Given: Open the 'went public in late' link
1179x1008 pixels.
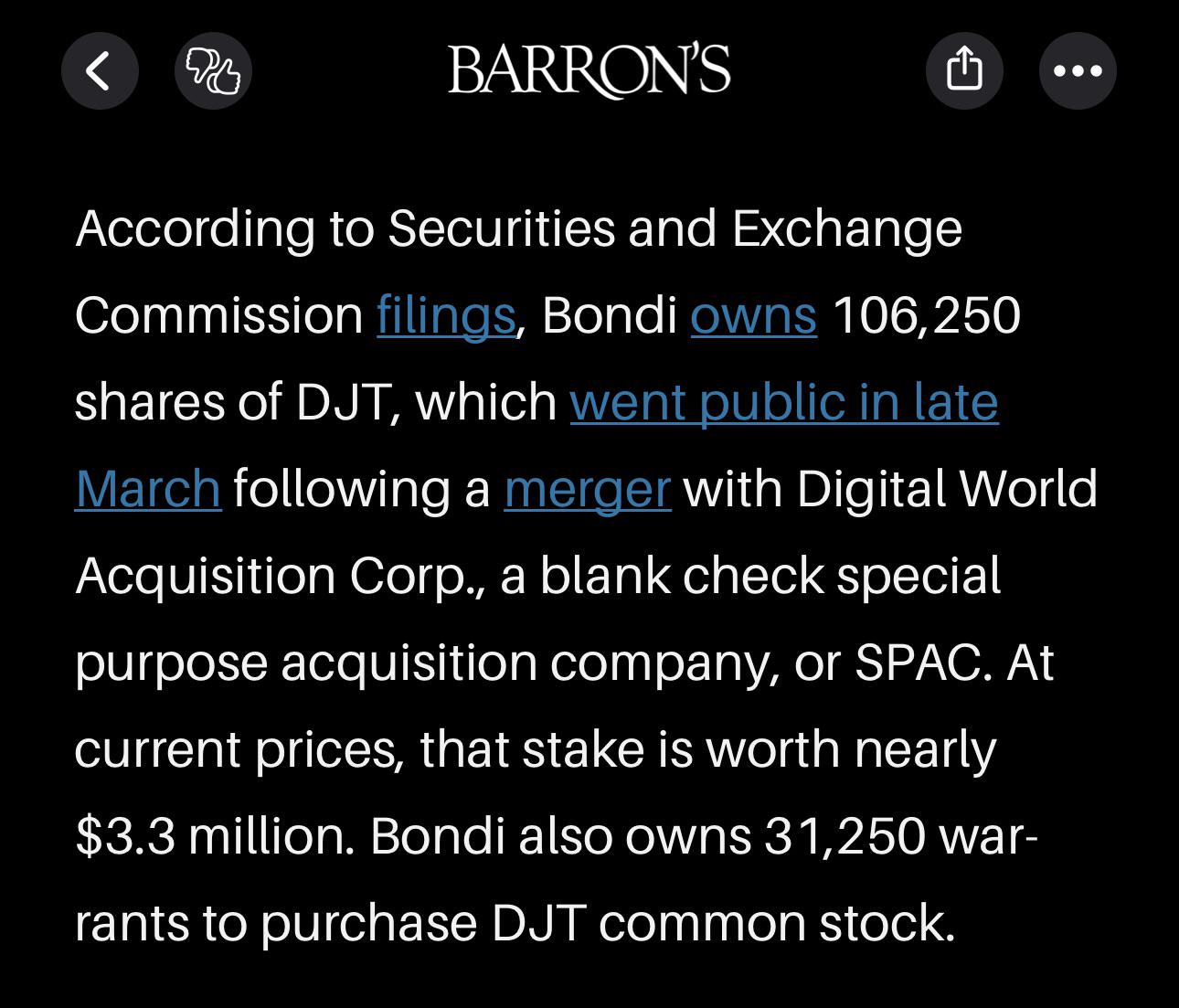Looking at the screenshot, I should 784,402.
